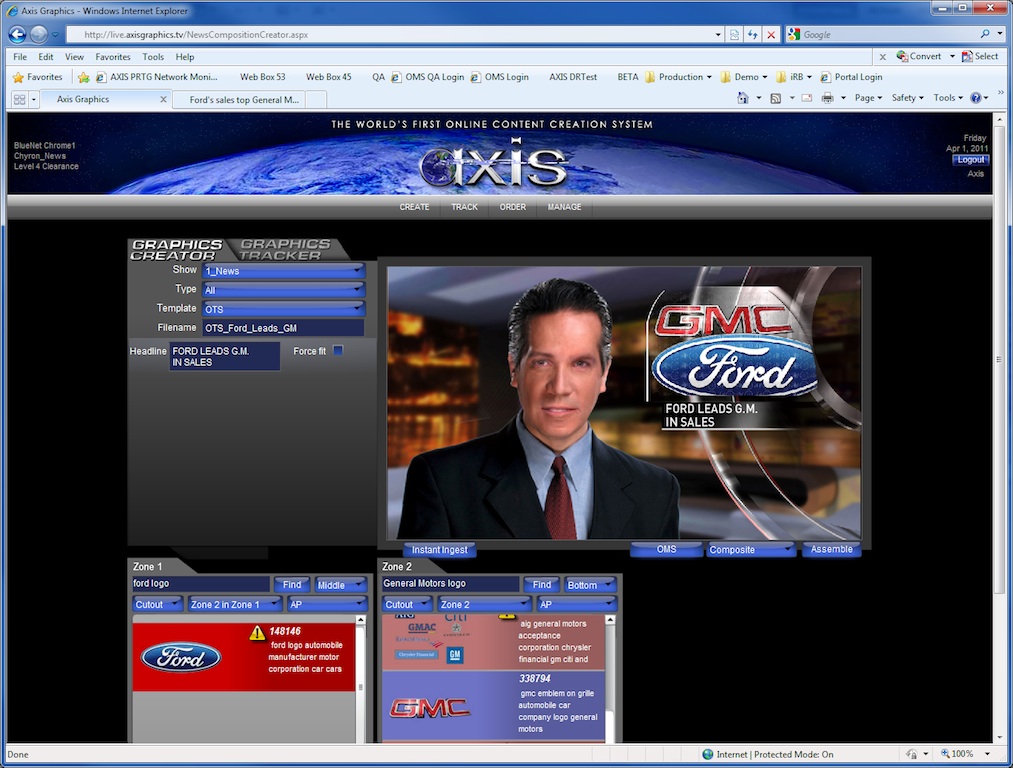Open the Demo favorites folder
This screenshot has width=1013, height=768.
point(744,77)
